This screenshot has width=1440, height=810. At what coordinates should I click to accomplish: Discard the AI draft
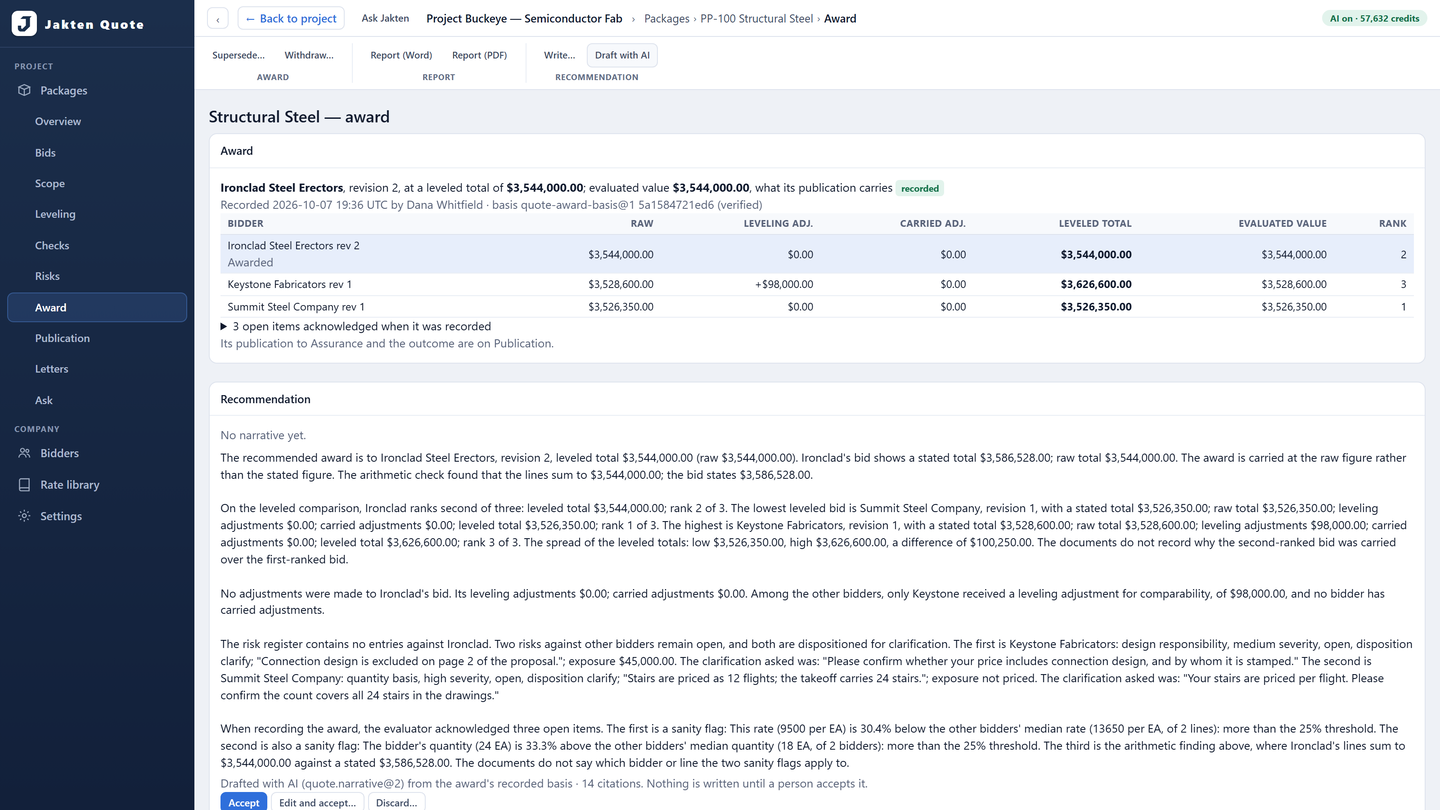click(x=397, y=802)
